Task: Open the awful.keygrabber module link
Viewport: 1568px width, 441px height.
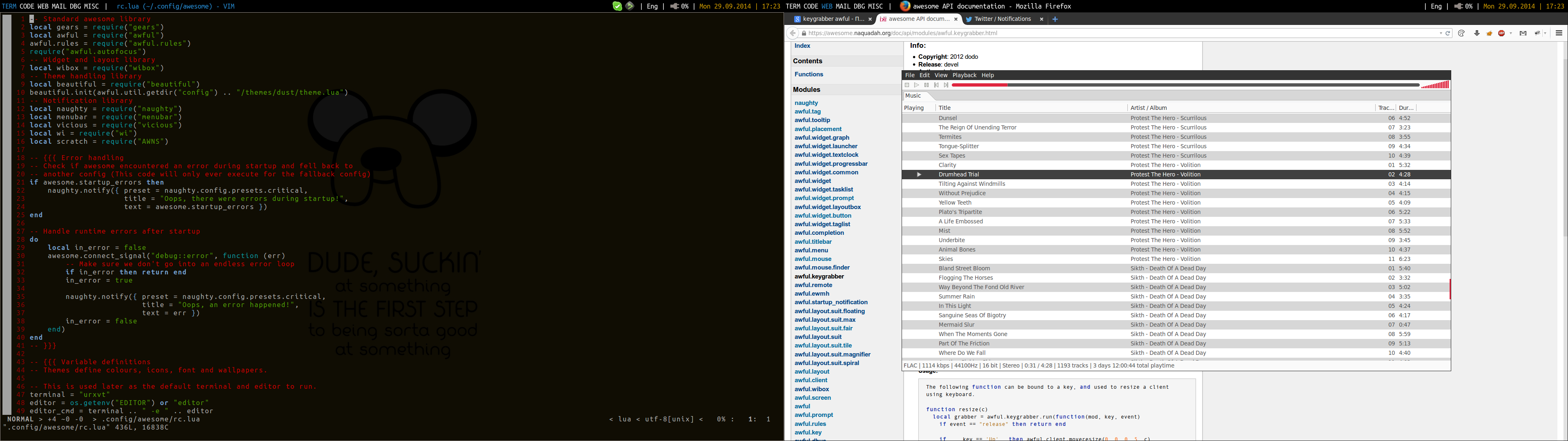Action: pos(819,276)
